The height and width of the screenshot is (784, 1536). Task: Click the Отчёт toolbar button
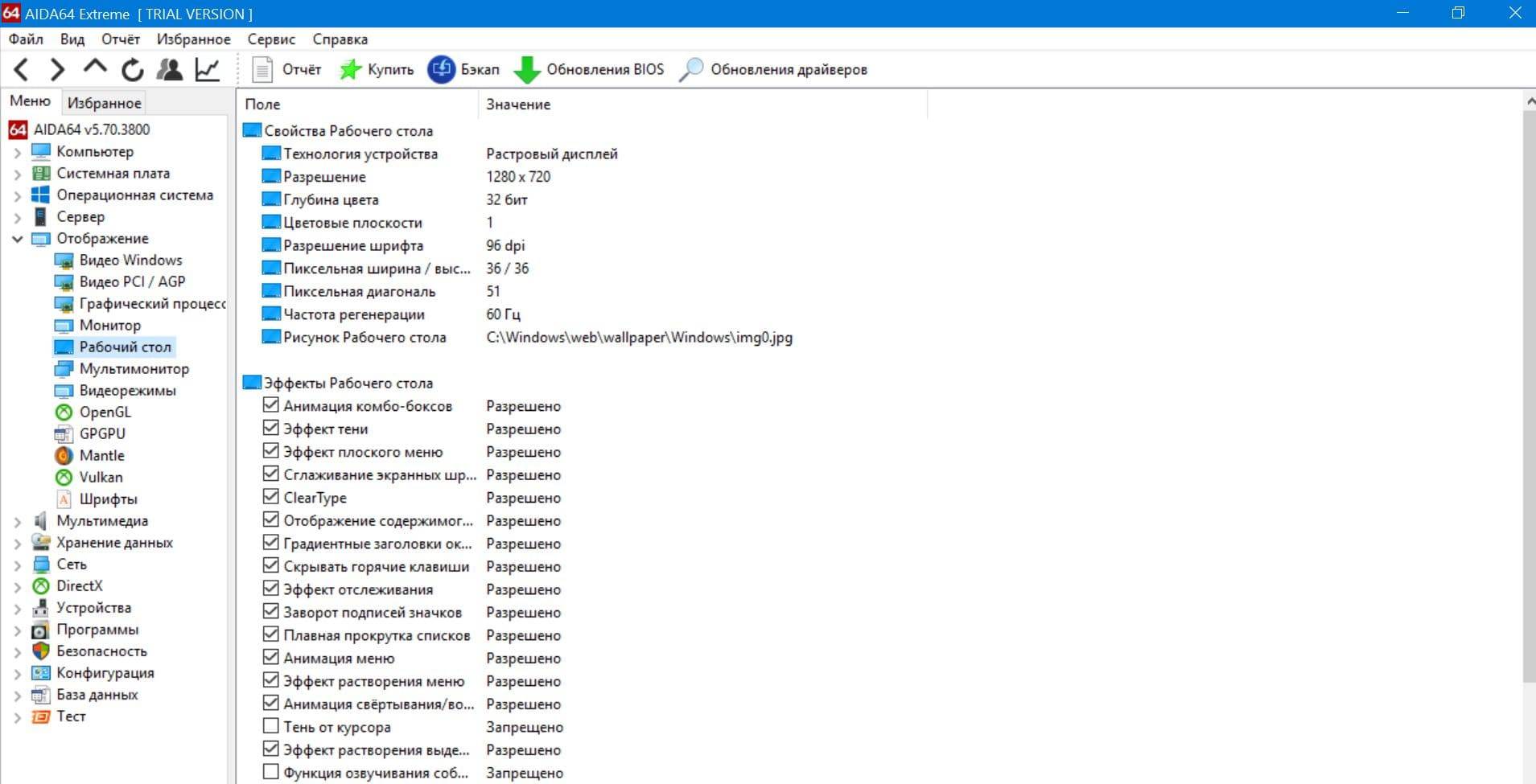click(x=287, y=70)
